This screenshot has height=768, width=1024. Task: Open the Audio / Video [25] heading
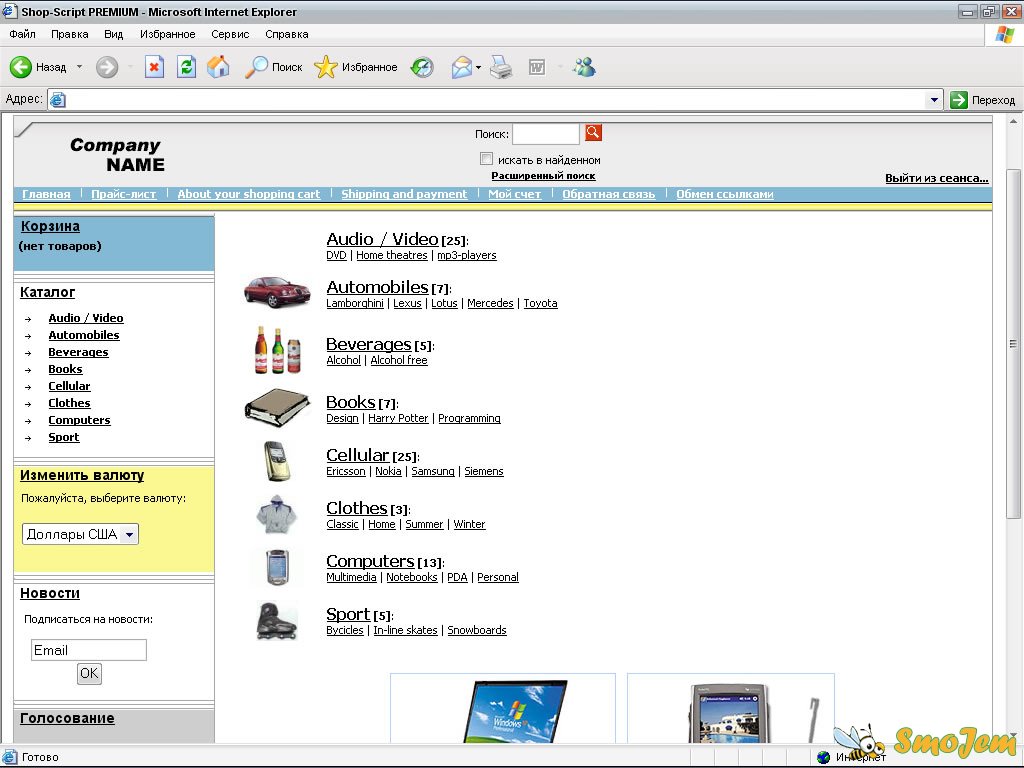(x=397, y=239)
